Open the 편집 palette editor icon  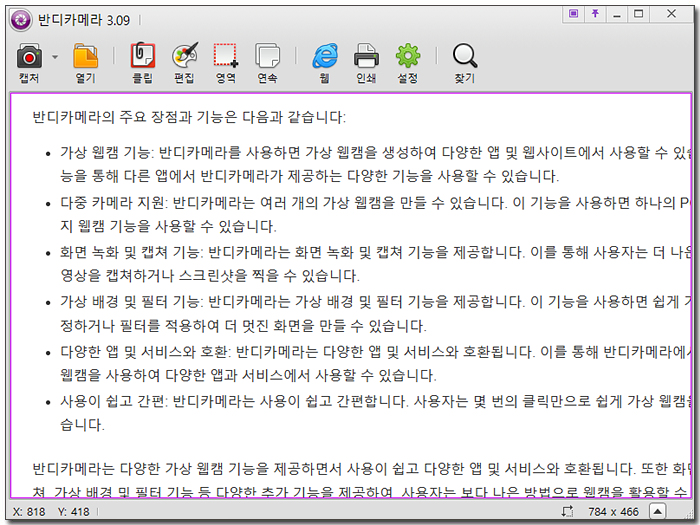[185, 56]
